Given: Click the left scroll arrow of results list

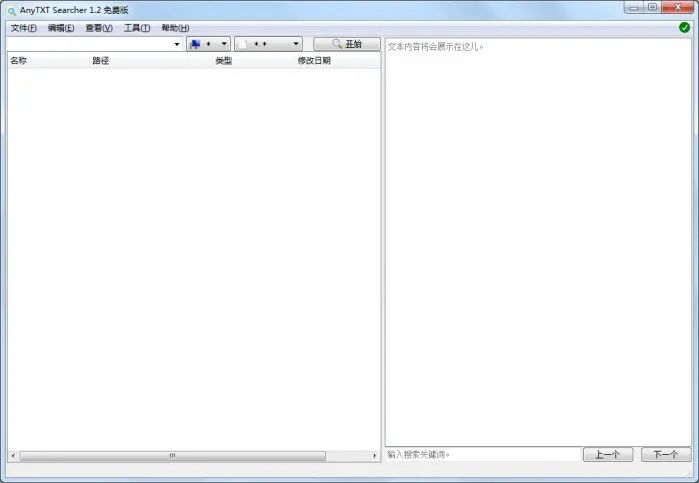Looking at the screenshot, I should [13, 456].
